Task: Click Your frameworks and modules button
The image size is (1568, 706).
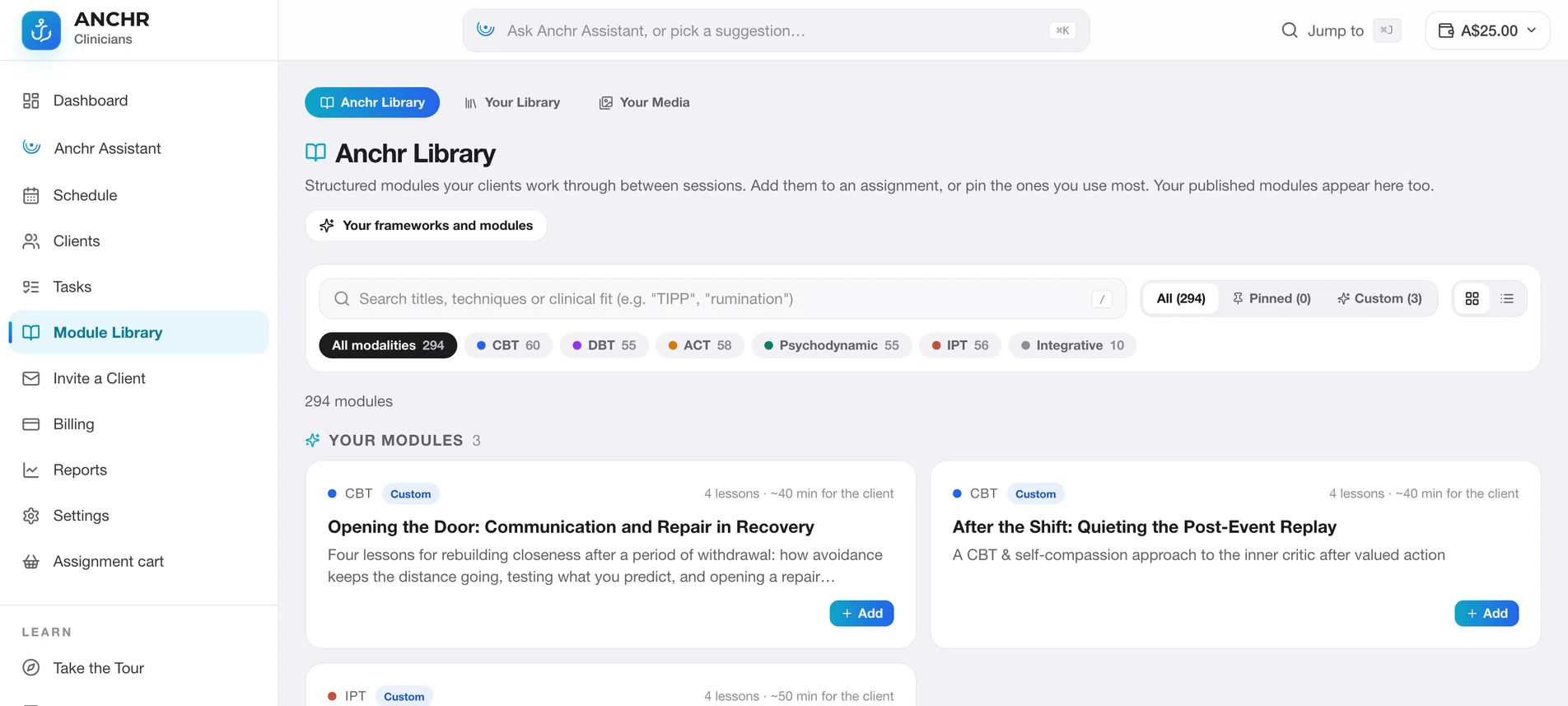Action: click(426, 226)
